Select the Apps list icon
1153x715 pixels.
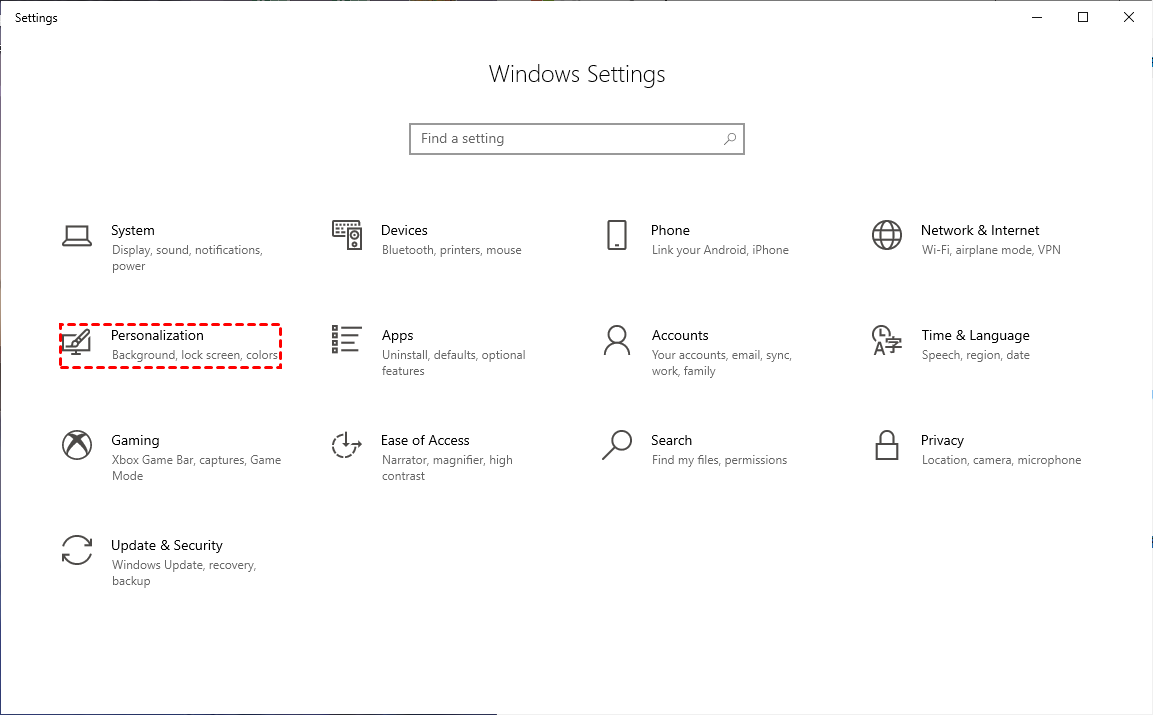[346, 341]
